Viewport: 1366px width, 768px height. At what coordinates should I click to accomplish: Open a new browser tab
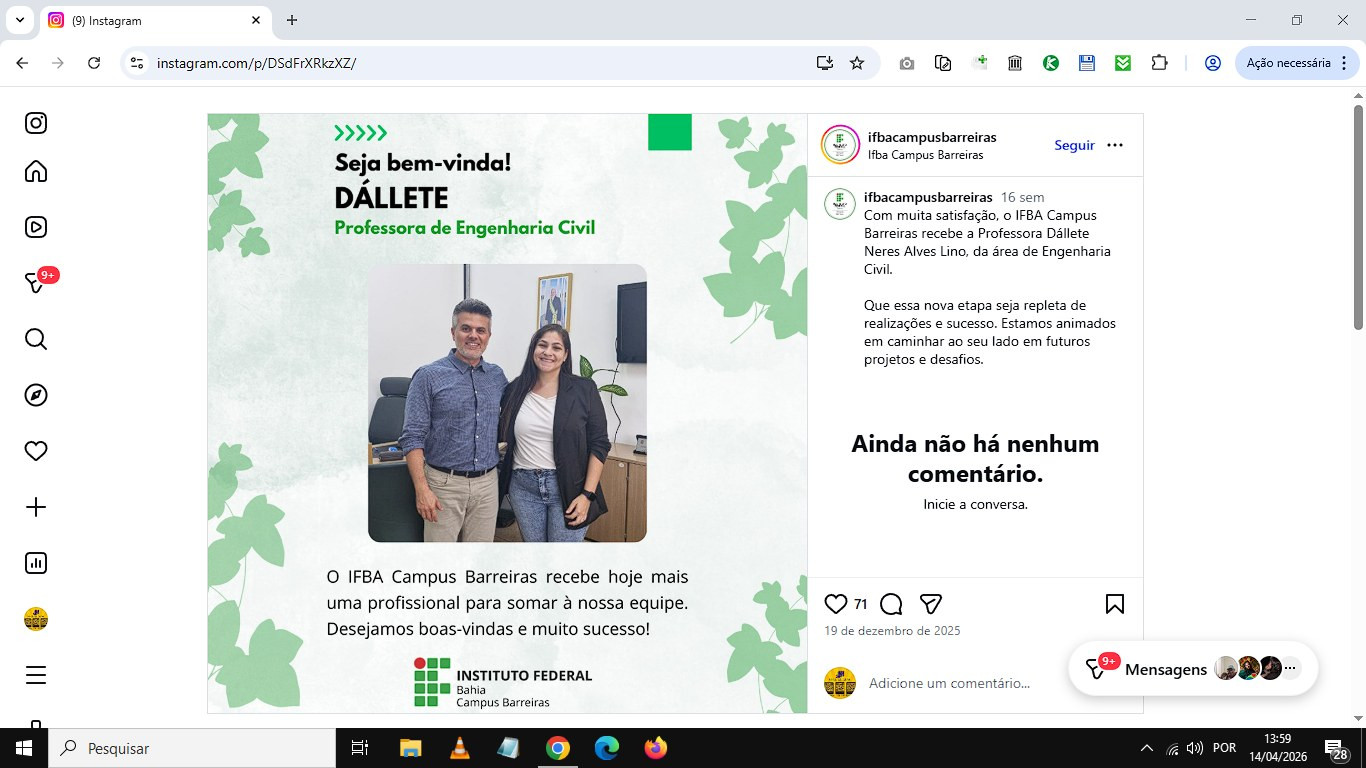click(292, 20)
